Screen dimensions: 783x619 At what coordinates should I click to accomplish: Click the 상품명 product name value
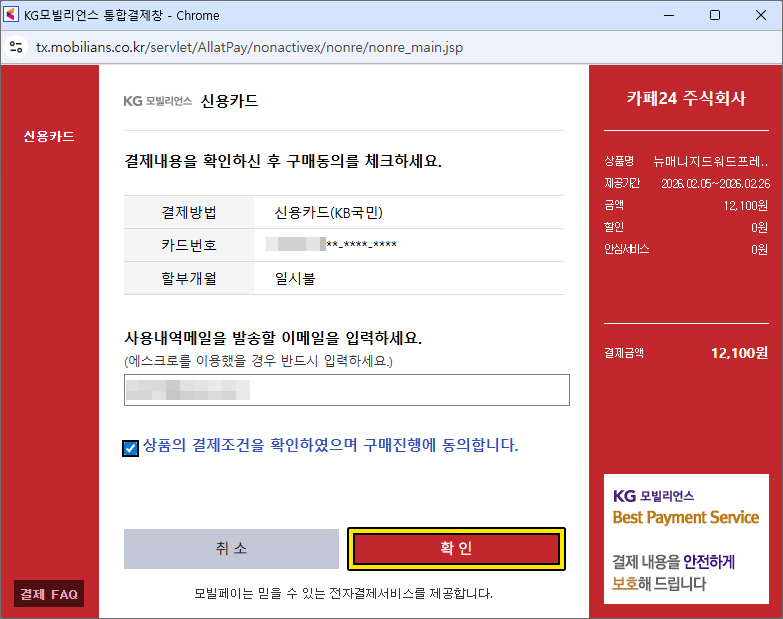(710, 160)
